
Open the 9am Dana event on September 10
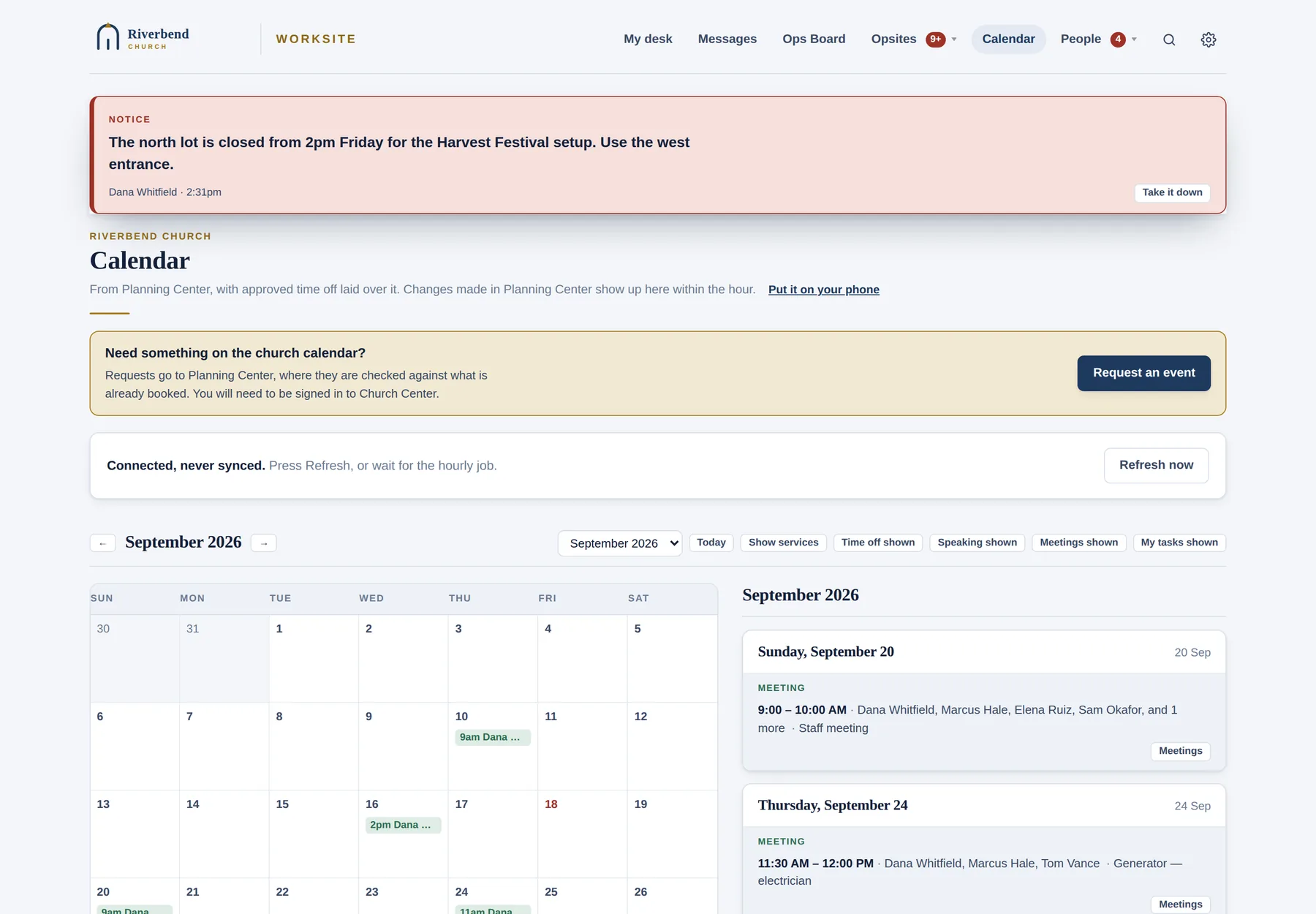(x=493, y=737)
